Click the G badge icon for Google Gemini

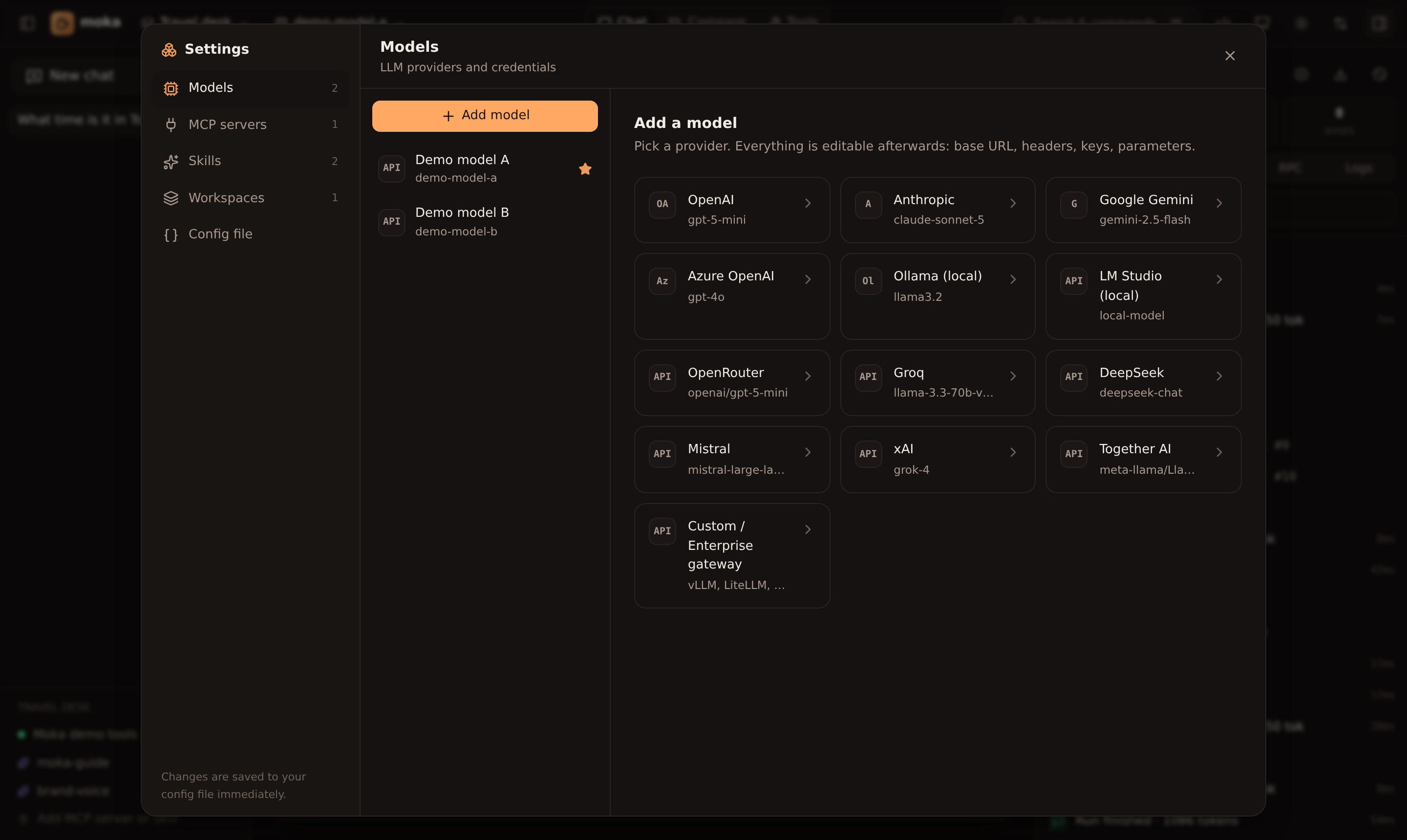1073,204
